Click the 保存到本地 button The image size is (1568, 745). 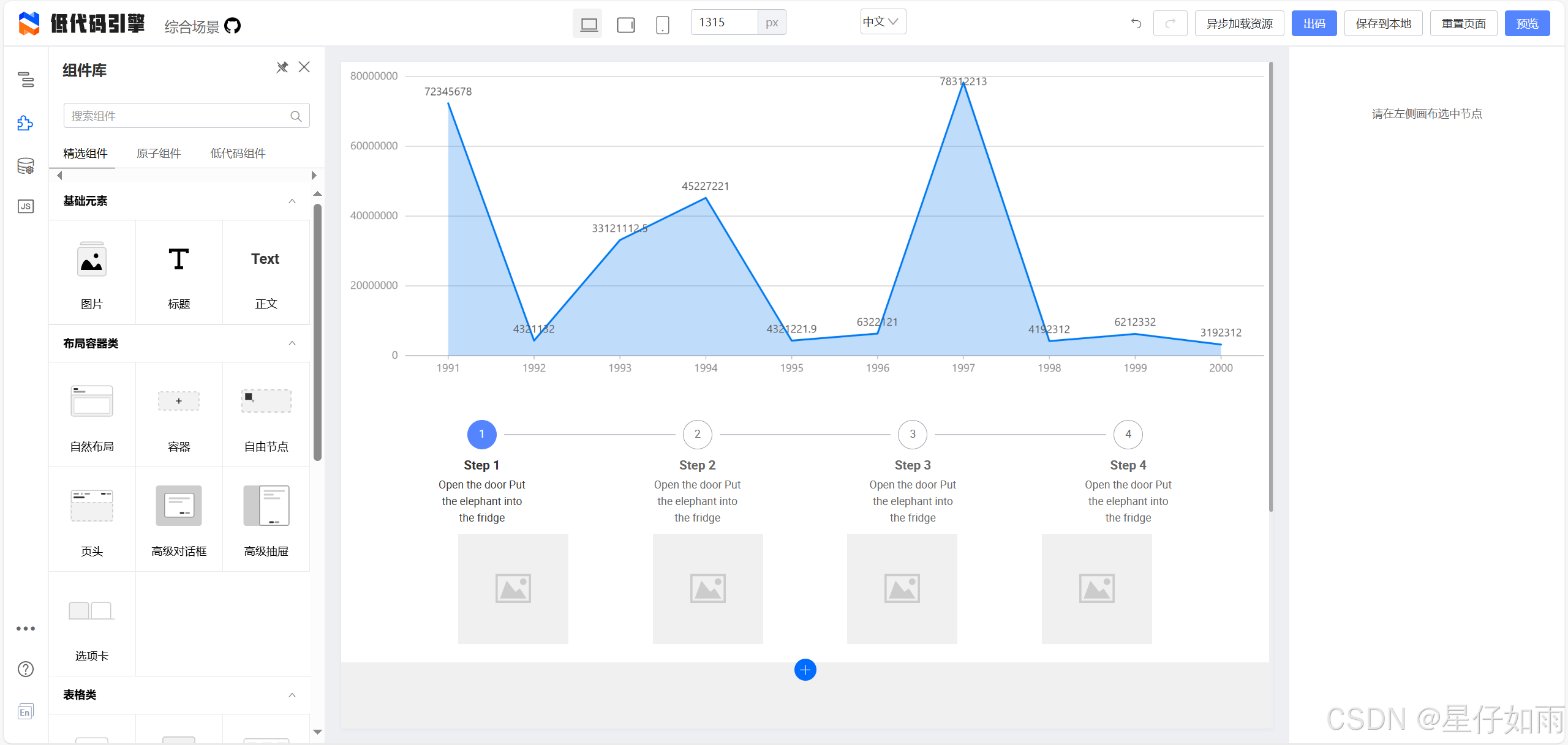[1383, 24]
